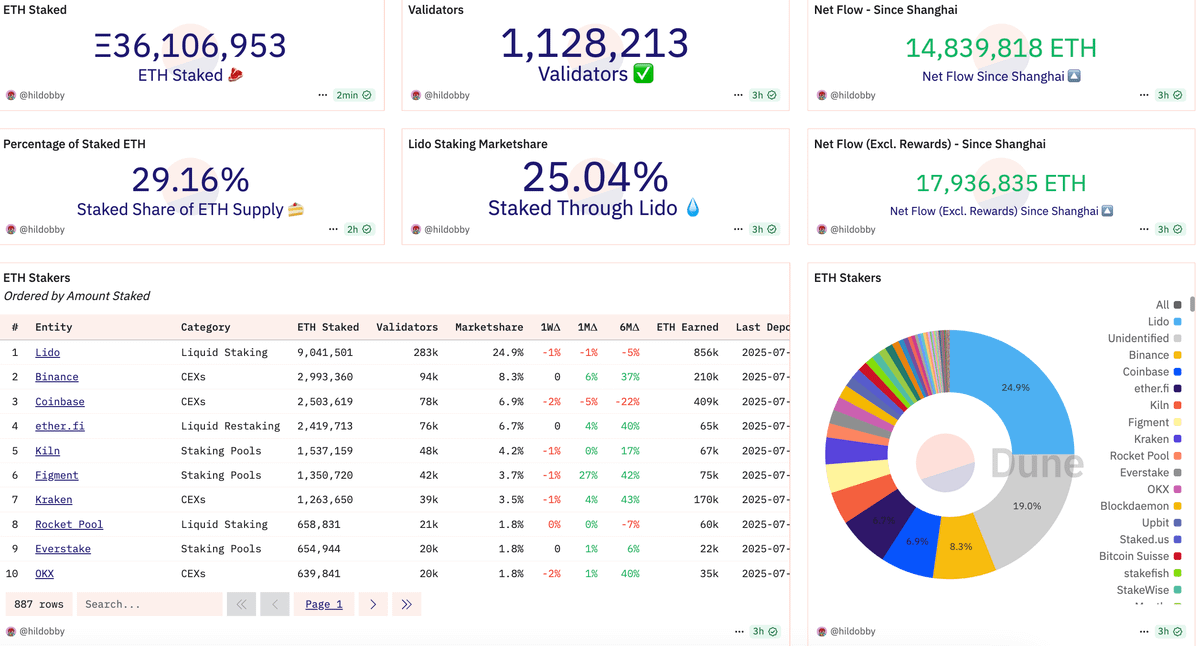Toggle the Lido series in the legend

pyautogui.click(x=1165, y=322)
